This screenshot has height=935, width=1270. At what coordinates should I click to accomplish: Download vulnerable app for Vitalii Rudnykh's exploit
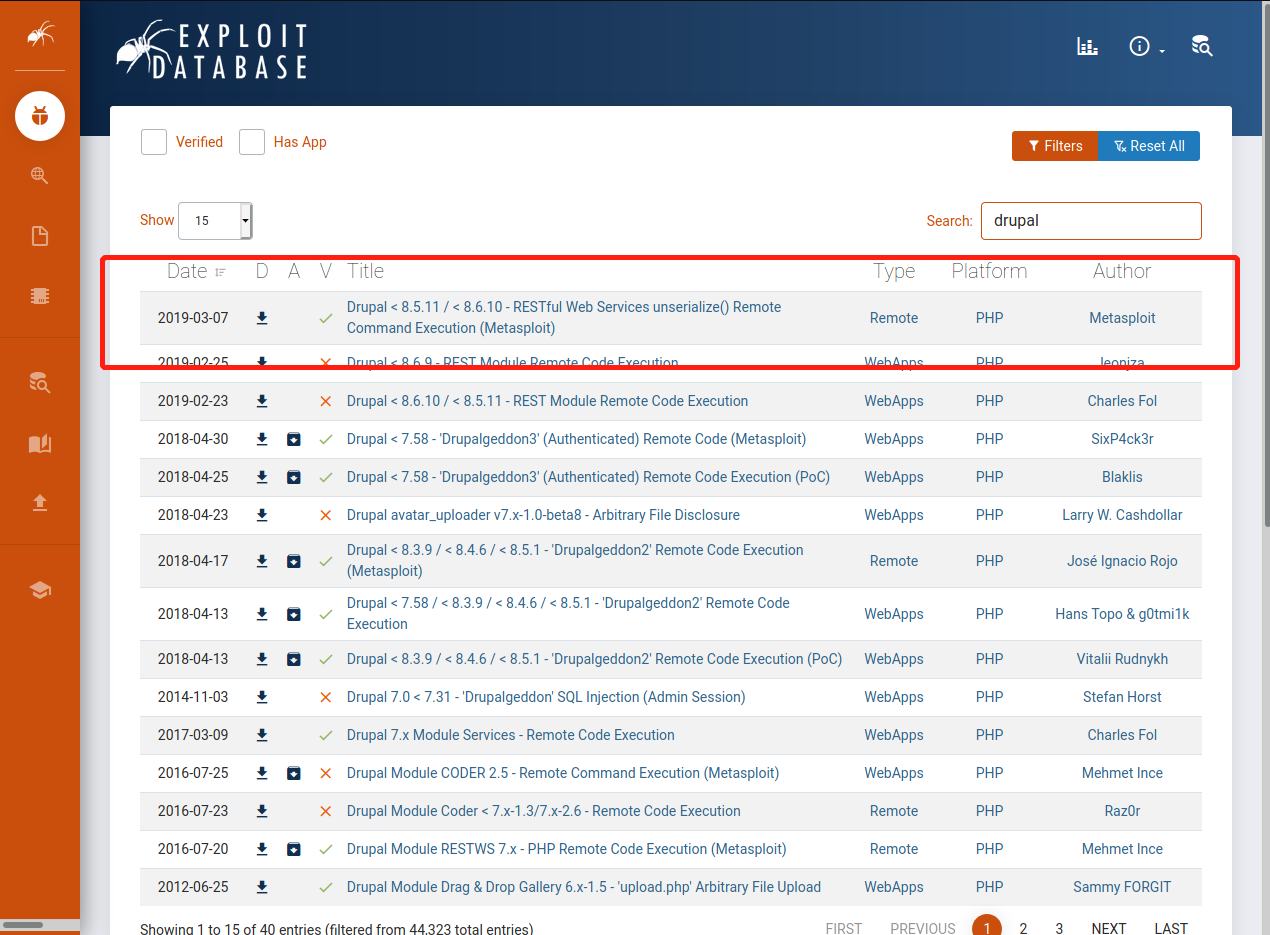294,659
